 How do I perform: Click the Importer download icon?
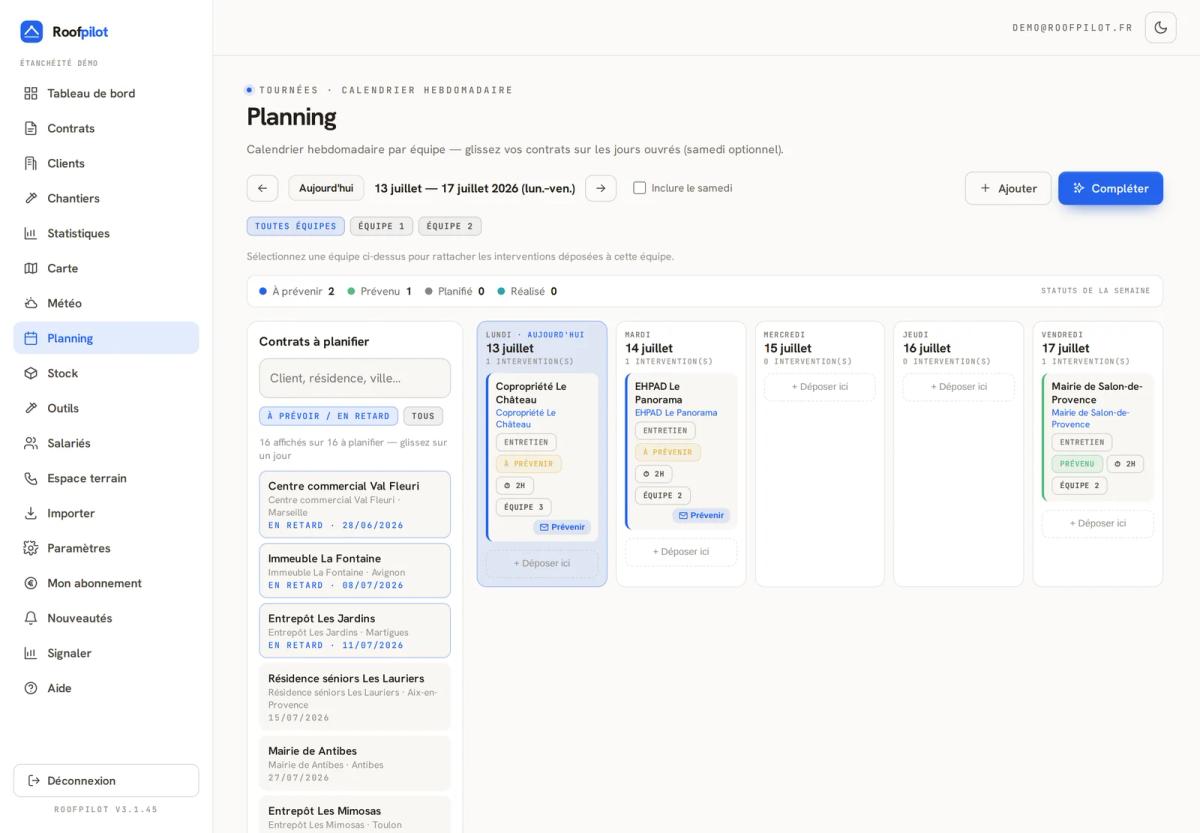[x=31, y=513]
